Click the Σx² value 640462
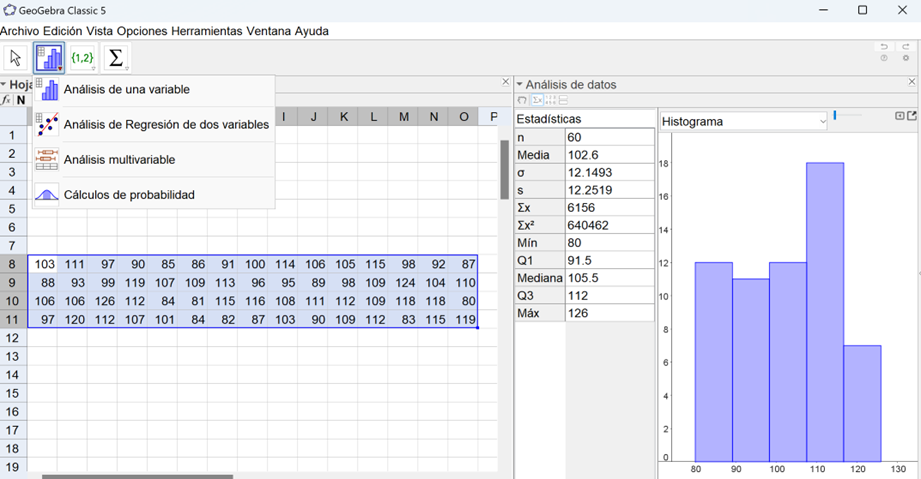The height and width of the screenshot is (479, 921). coord(610,225)
